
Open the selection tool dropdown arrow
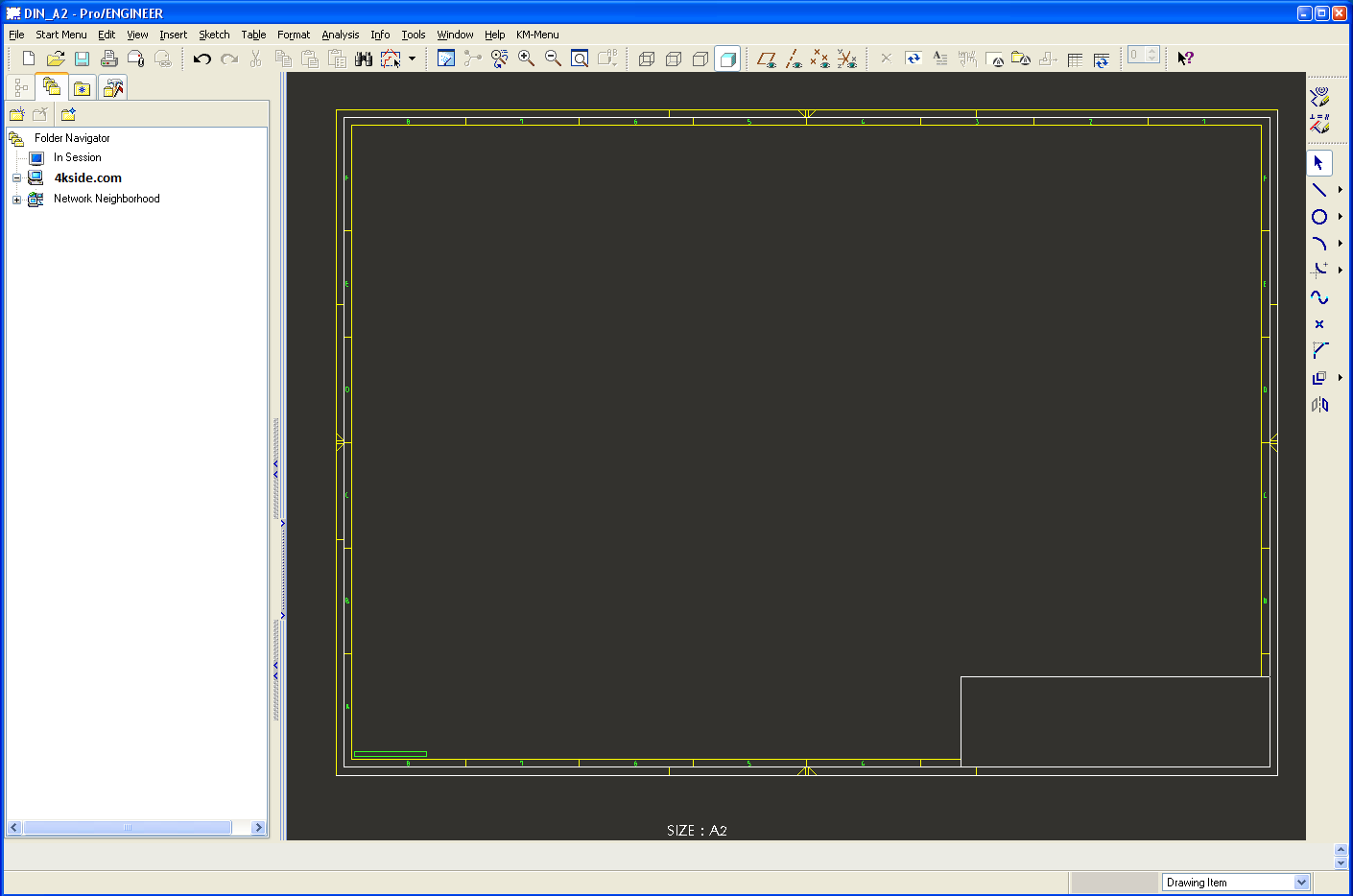[x=413, y=59]
